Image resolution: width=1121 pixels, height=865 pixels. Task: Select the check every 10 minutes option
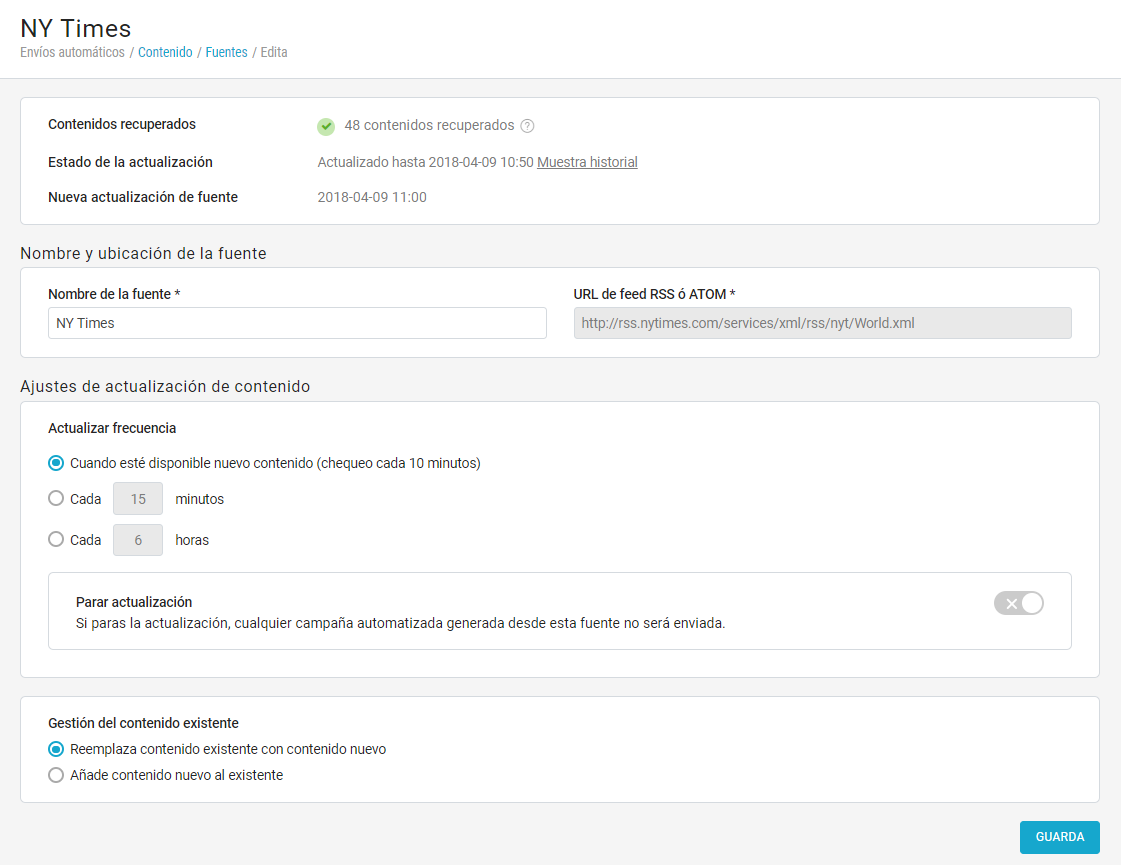click(x=56, y=463)
